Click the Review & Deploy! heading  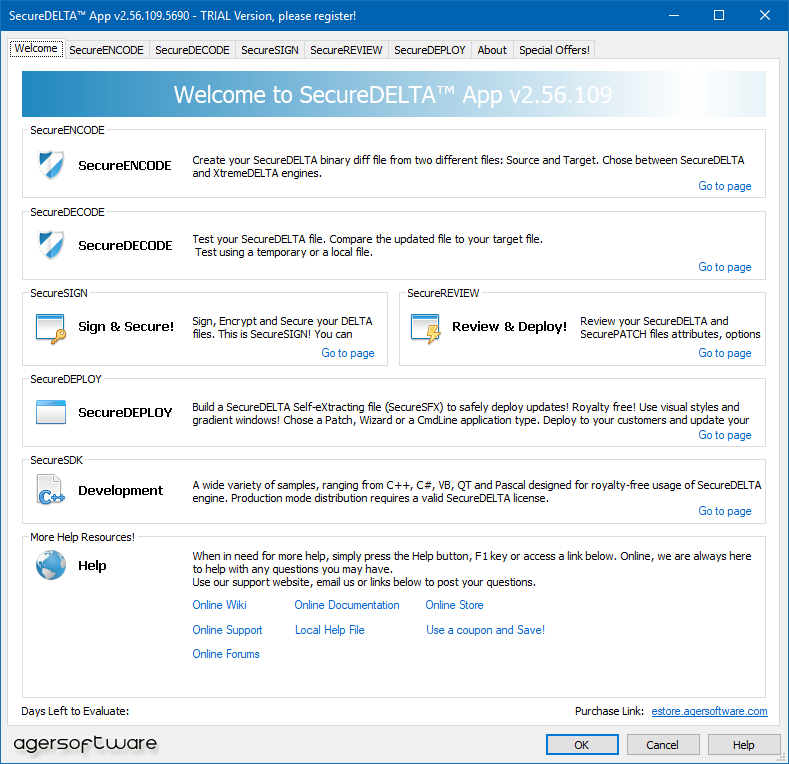pos(509,327)
